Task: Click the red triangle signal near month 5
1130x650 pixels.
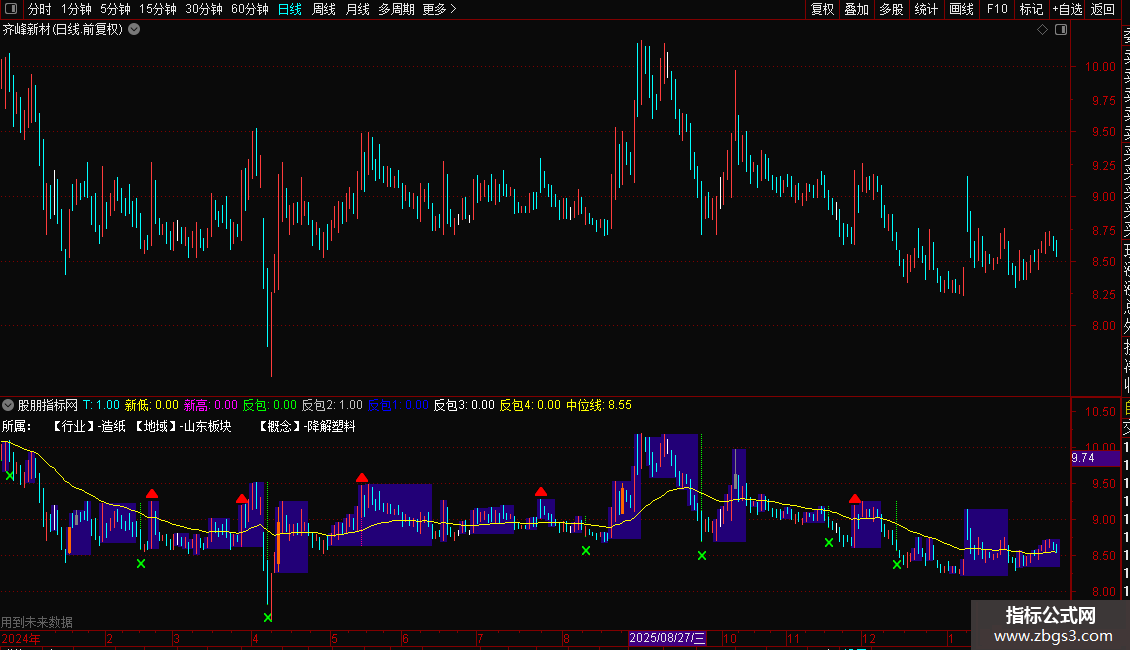Action: click(x=362, y=477)
